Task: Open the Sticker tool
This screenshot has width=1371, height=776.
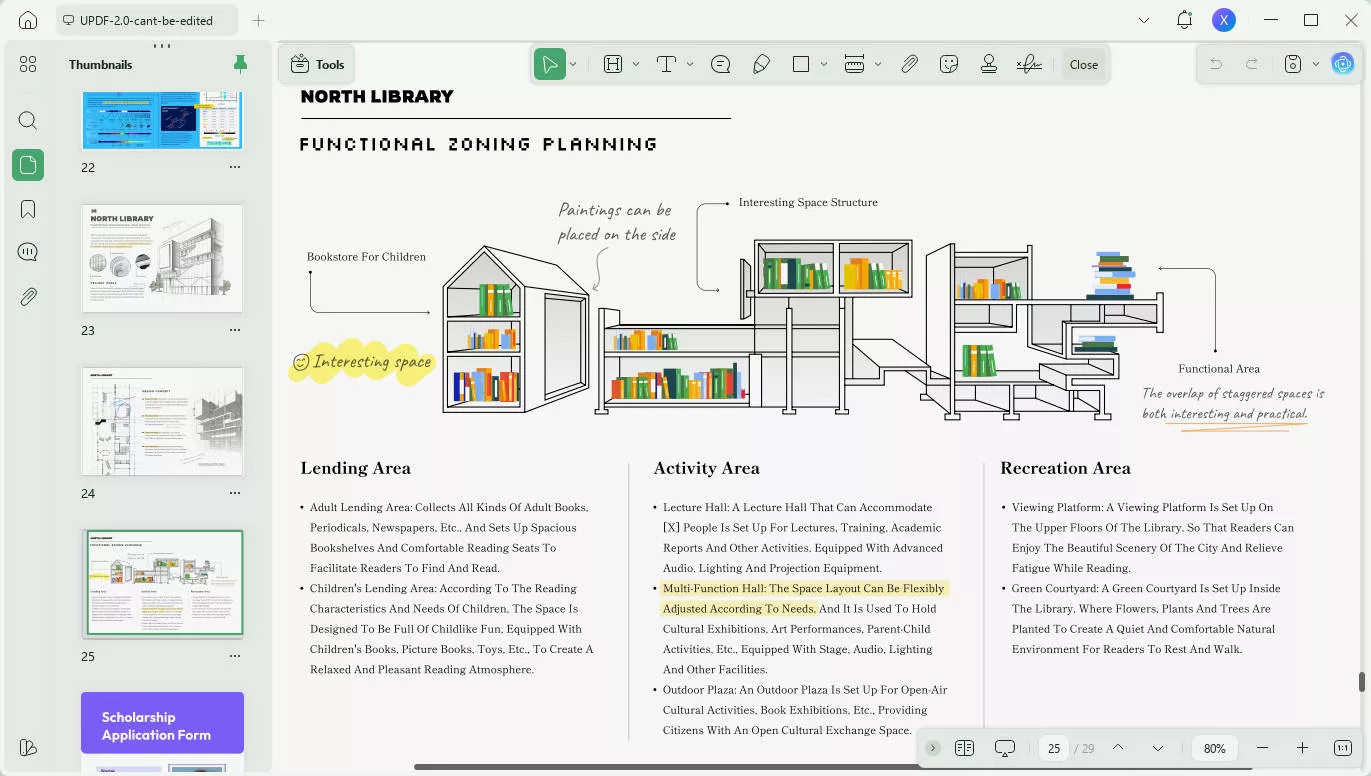Action: pyautogui.click(x=948, y=63)
